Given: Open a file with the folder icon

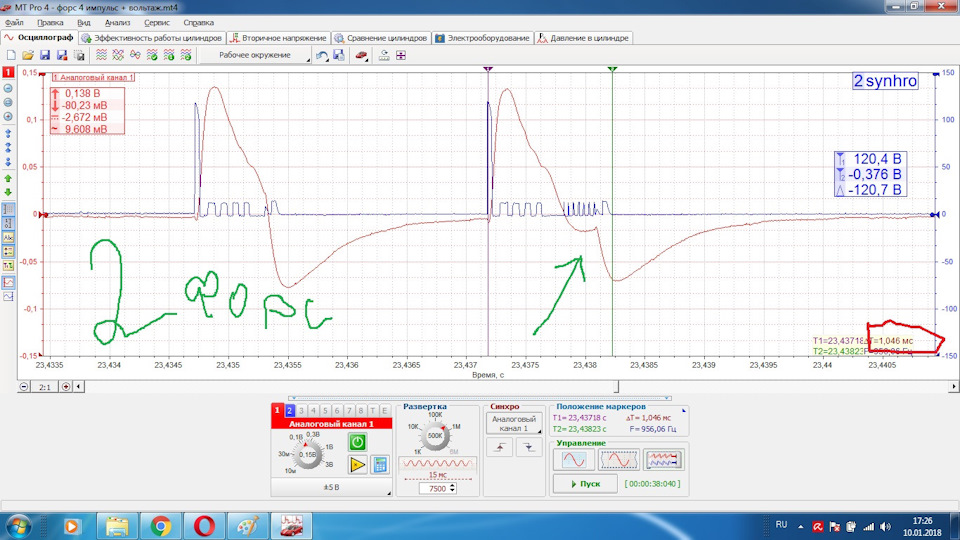Looking at the screenshot, I should [28, 55].
